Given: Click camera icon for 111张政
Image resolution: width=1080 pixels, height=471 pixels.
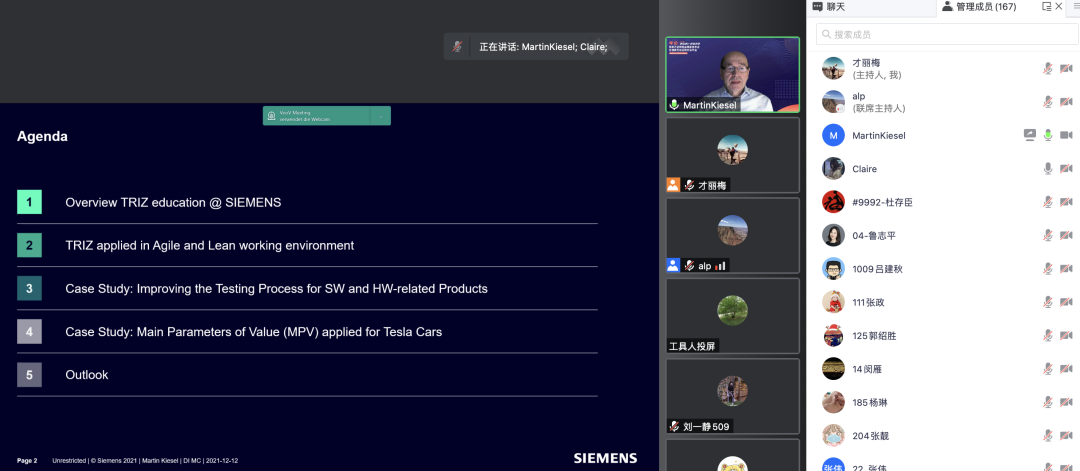Looking at the screenshot, I should coord(1066,302).
